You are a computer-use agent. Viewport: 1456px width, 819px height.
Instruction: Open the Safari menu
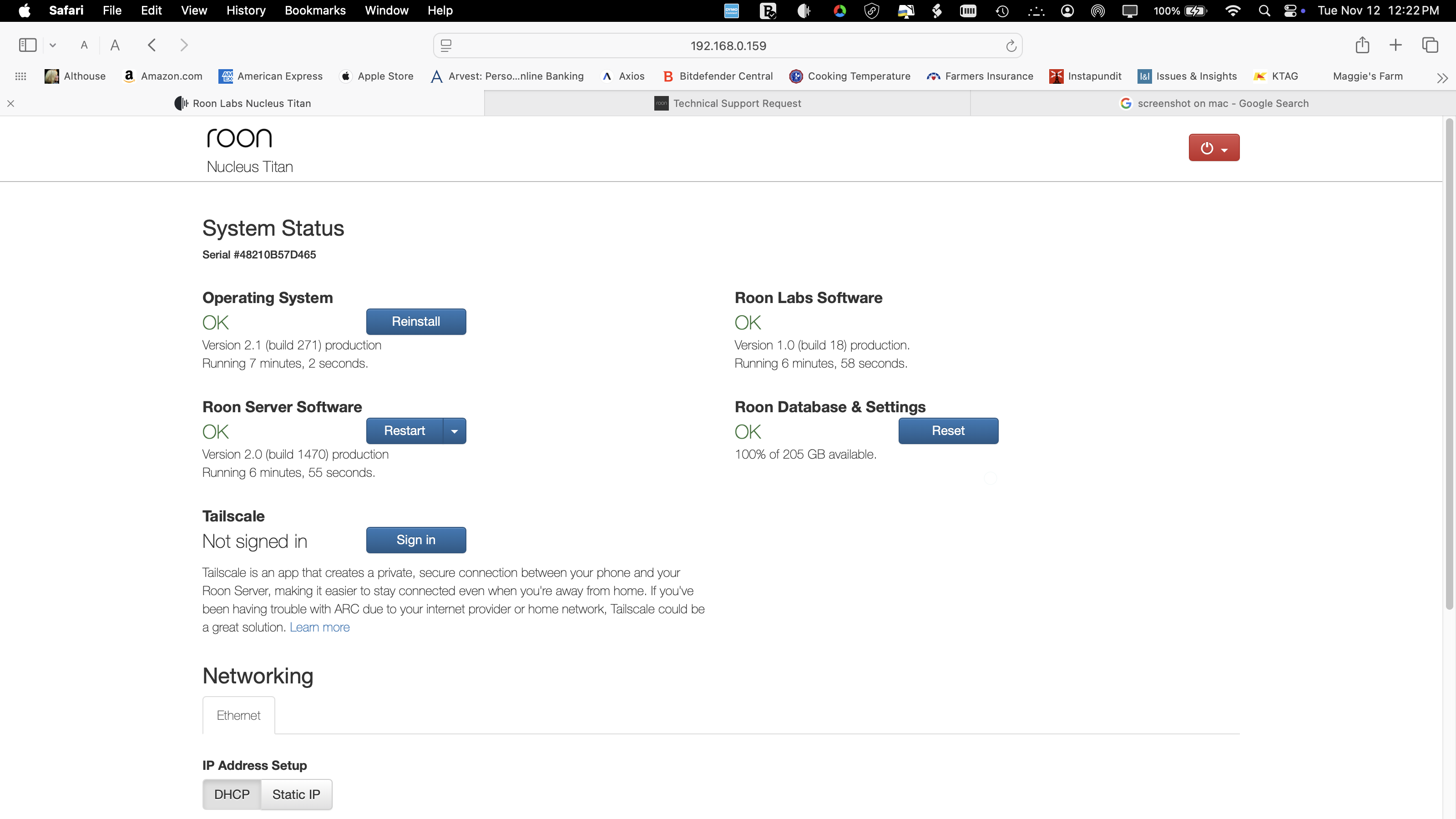pos(66,11)
